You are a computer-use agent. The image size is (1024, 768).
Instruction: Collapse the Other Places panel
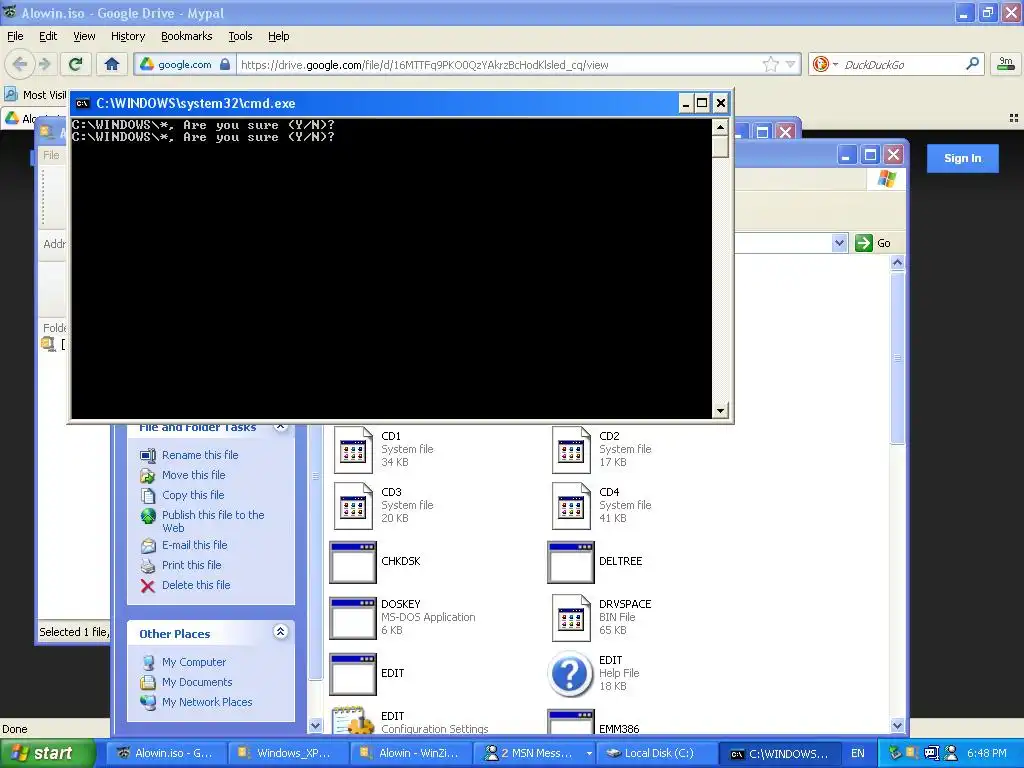coord(281,632)
